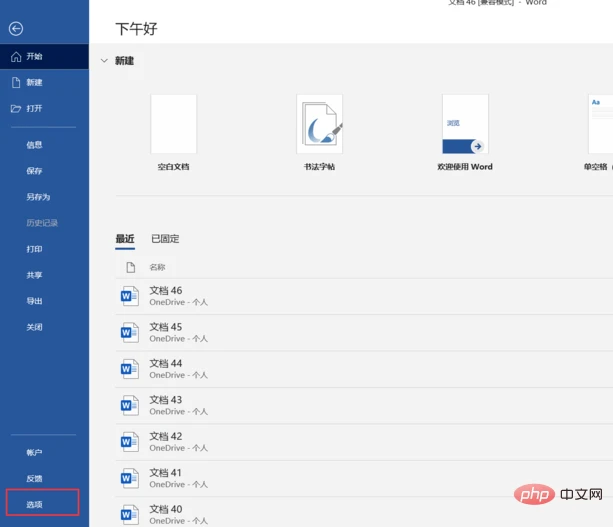Viewport: 613px width, 527px height.
Task: Click the back arrow circle icon
Action: point(16,29)
